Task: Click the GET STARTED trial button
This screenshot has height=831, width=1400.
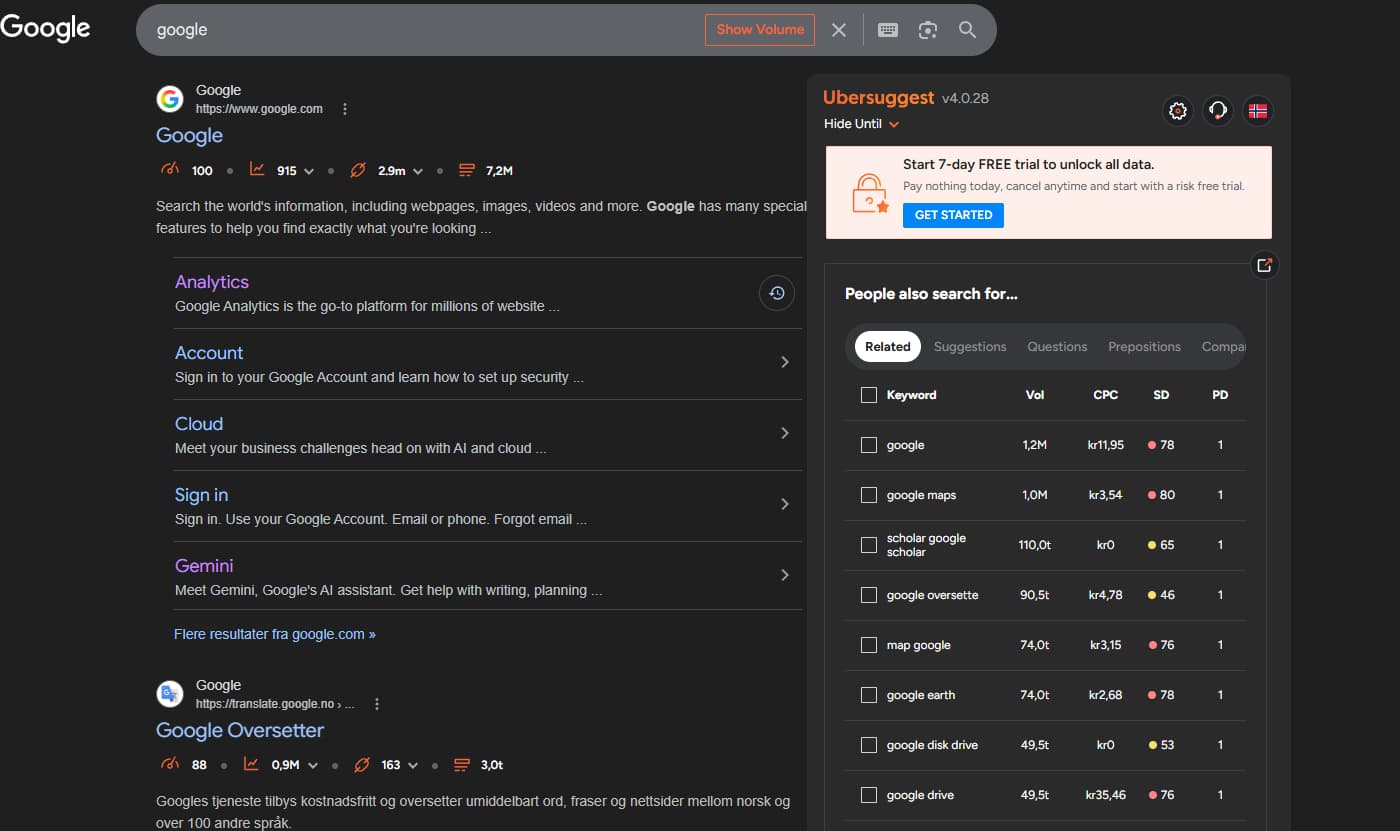Action: (x=953, y=215)
